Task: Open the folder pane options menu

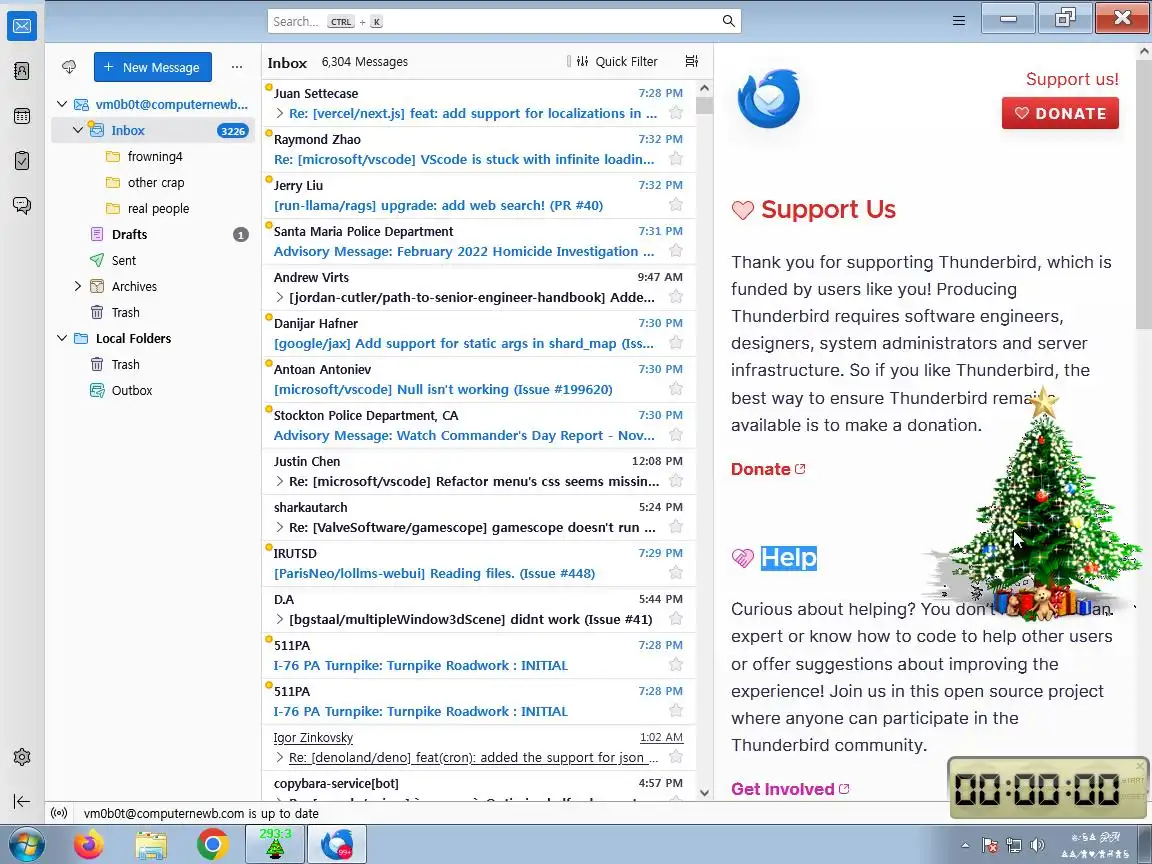Action: tap(237, 67)
